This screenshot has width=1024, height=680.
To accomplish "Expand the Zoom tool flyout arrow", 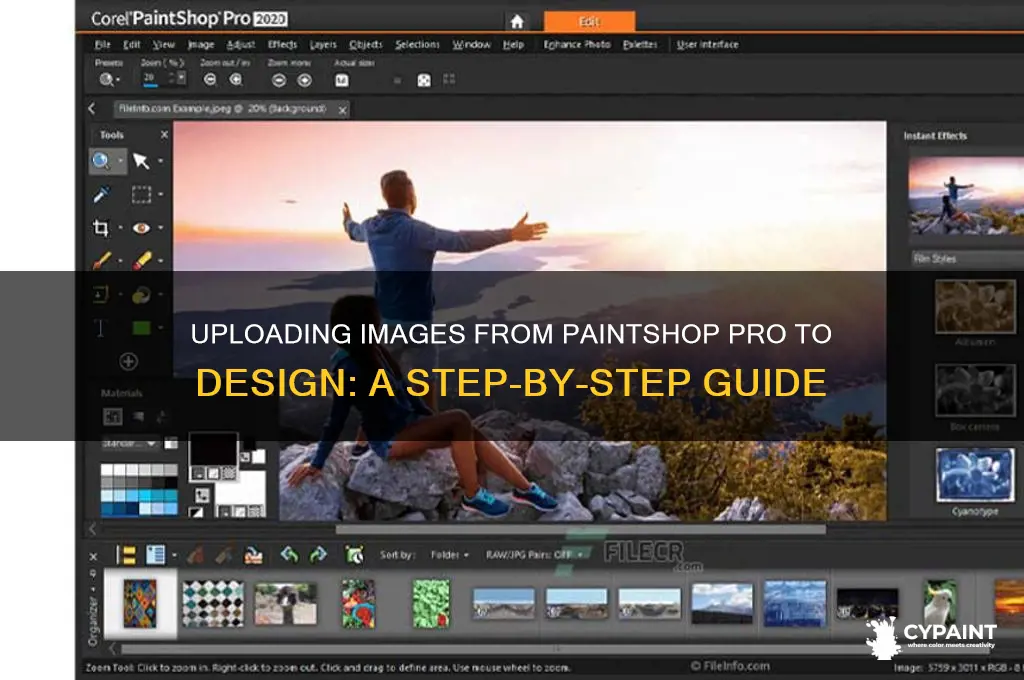I will tap(120, 161).
